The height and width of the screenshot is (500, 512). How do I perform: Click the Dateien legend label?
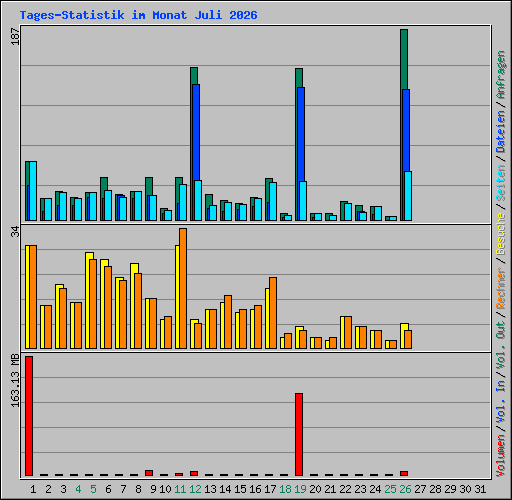coord(501,132)
